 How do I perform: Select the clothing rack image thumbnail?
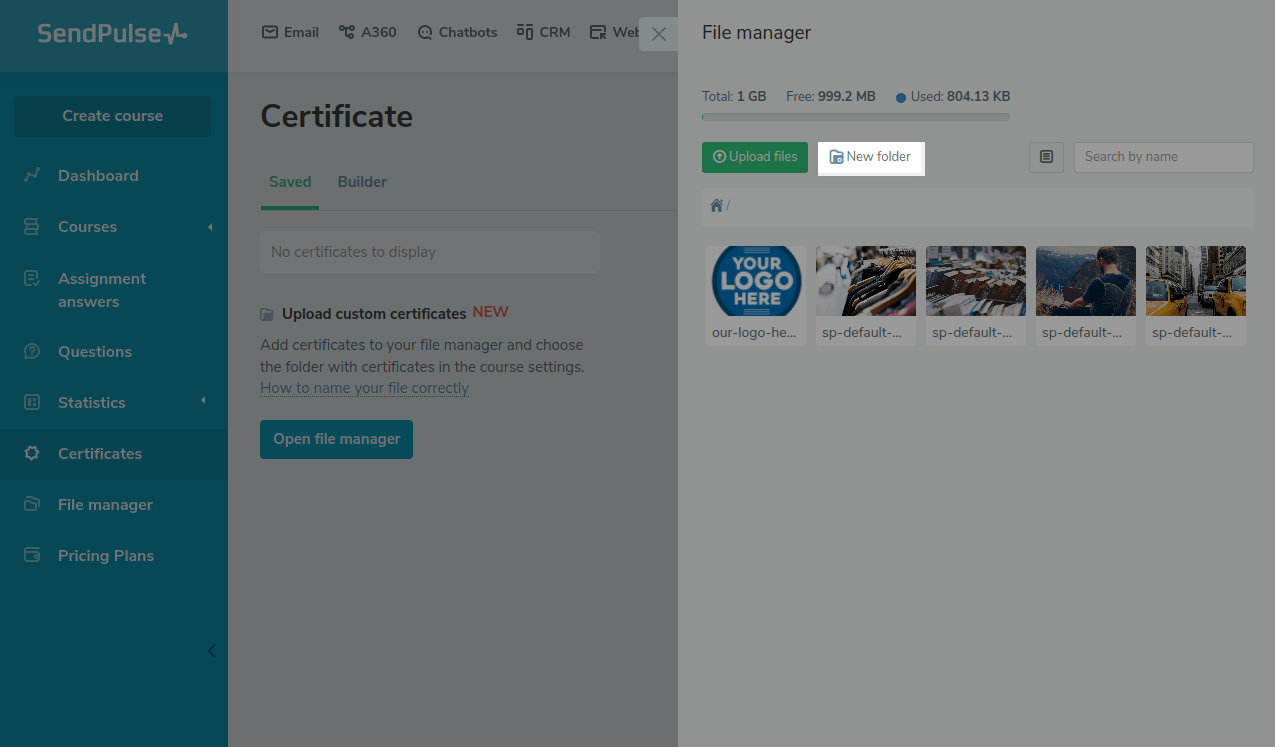866,282
